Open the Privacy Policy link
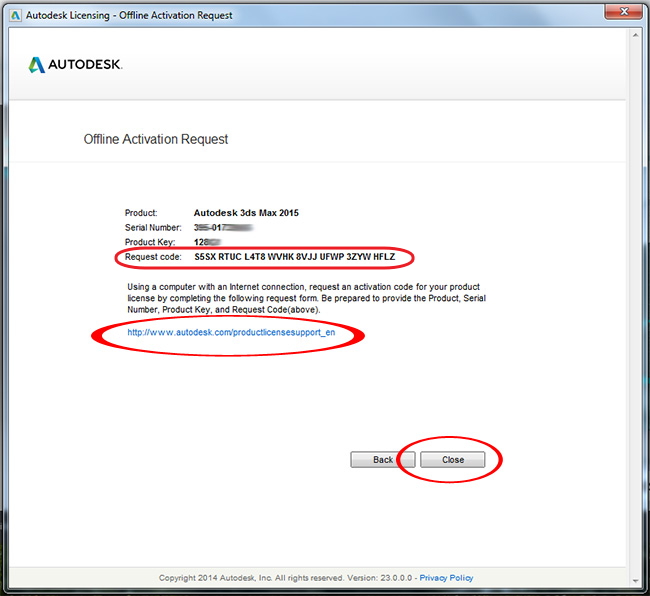 (446, 578)
